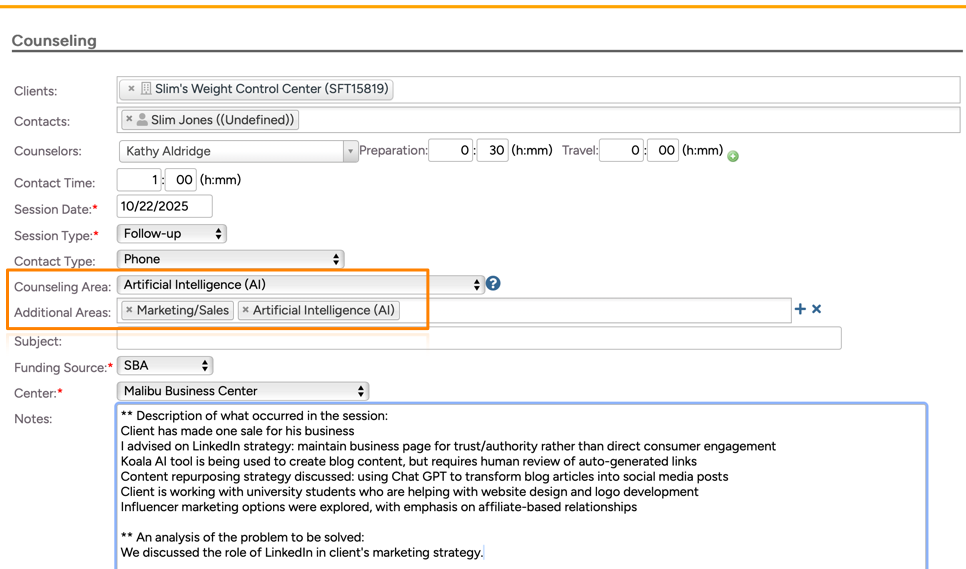
Task: Click green add counselor plus icon
Action: coord(733,156)
